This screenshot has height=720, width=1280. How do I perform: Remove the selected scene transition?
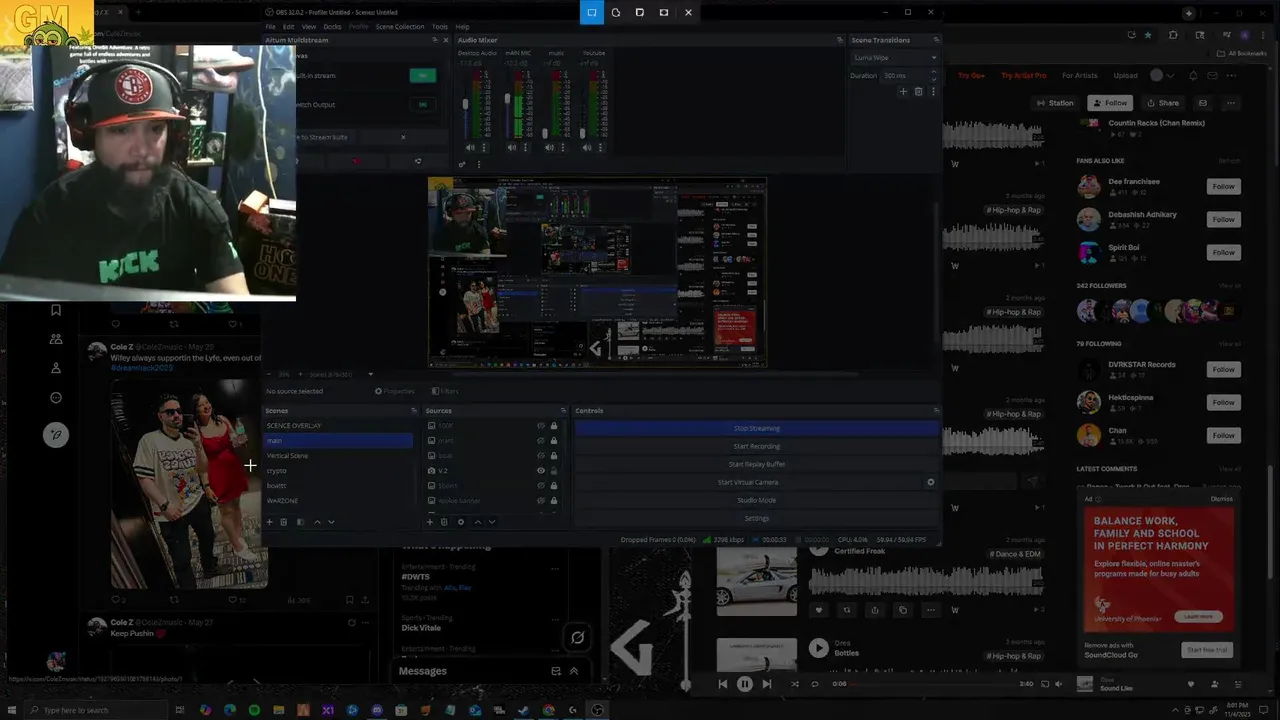coord(918,91)
